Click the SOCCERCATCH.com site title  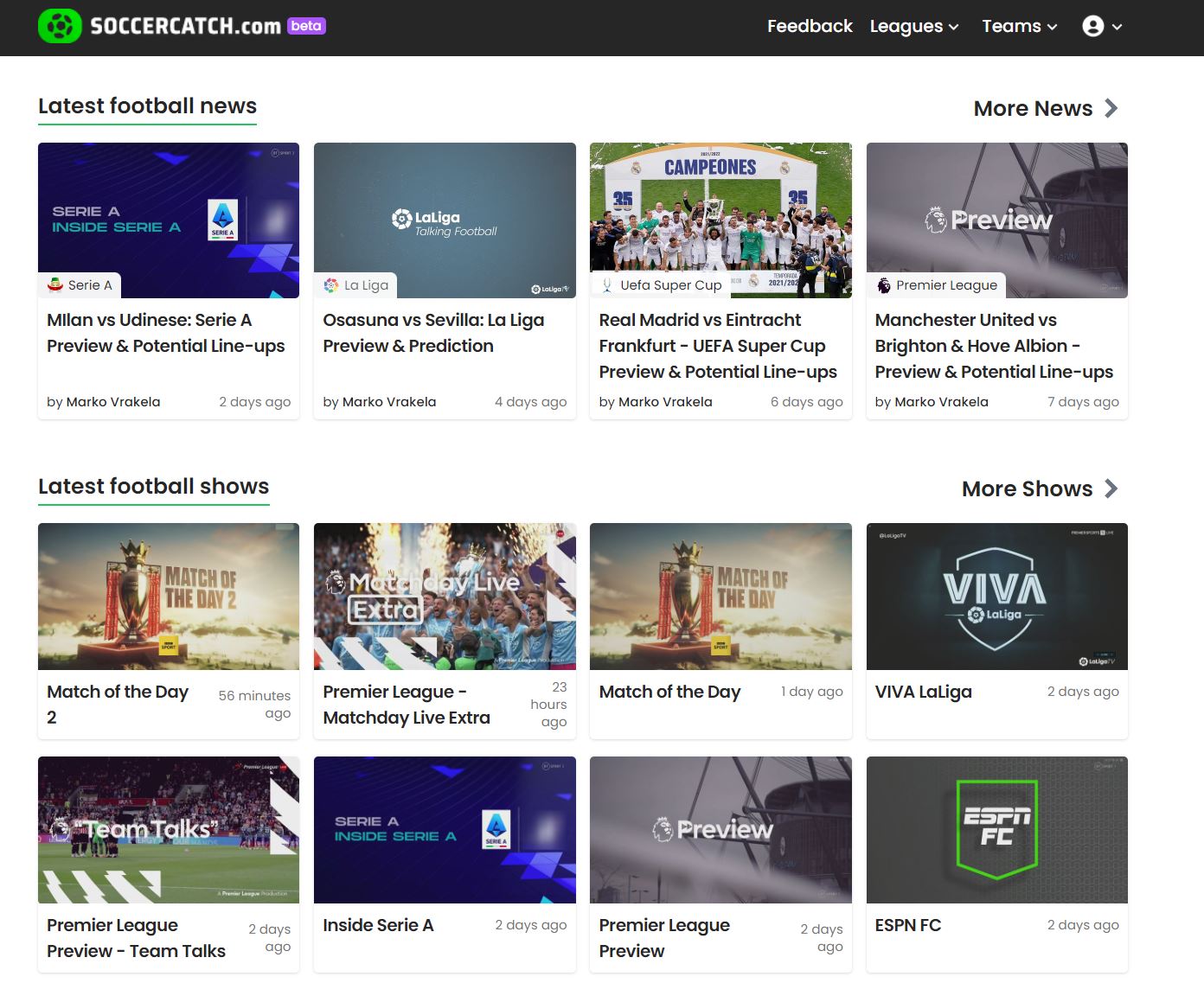(185, 26)
